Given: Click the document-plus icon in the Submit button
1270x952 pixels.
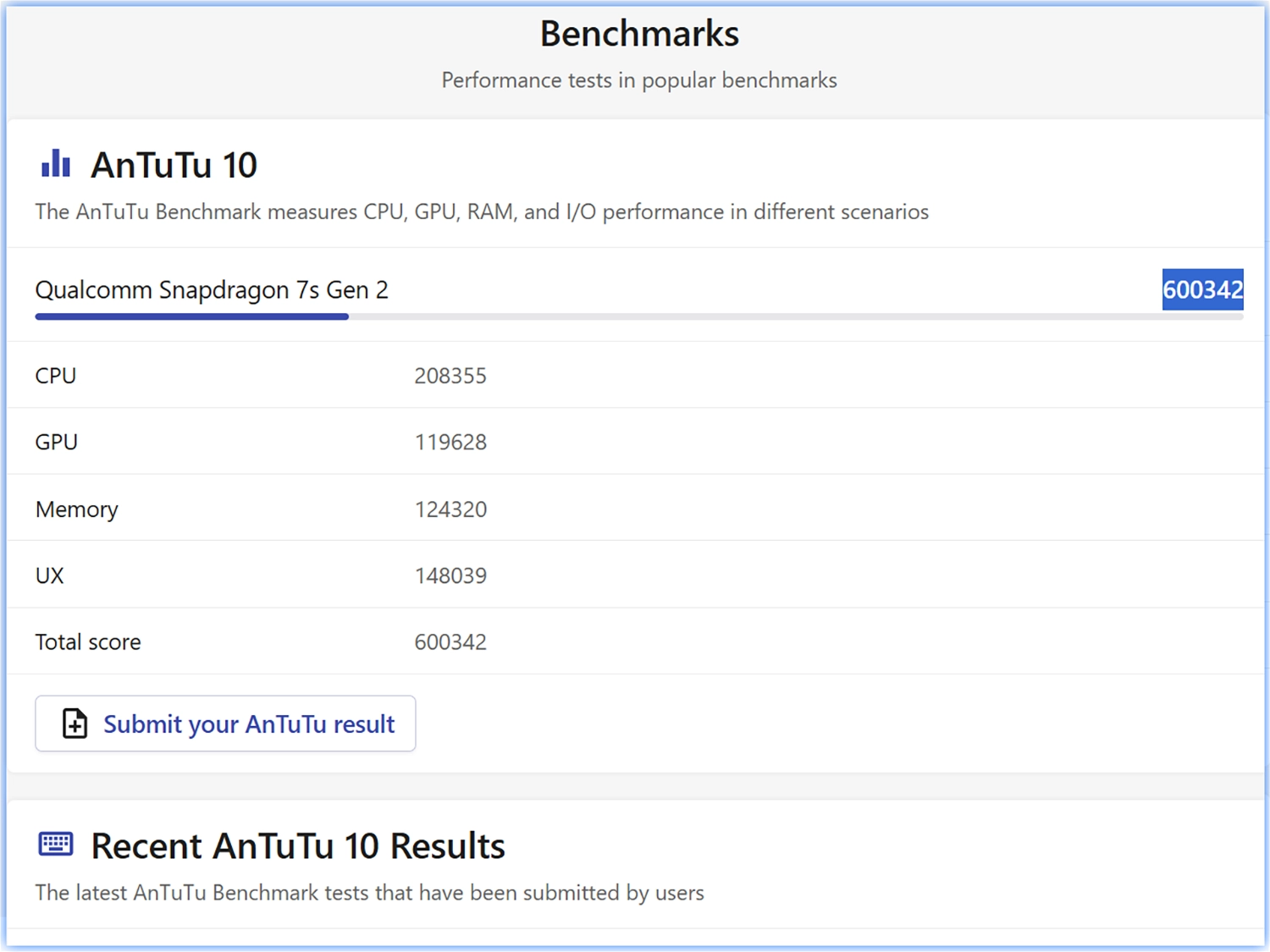Looking at the screenshot, I should [x=75, y=724].
